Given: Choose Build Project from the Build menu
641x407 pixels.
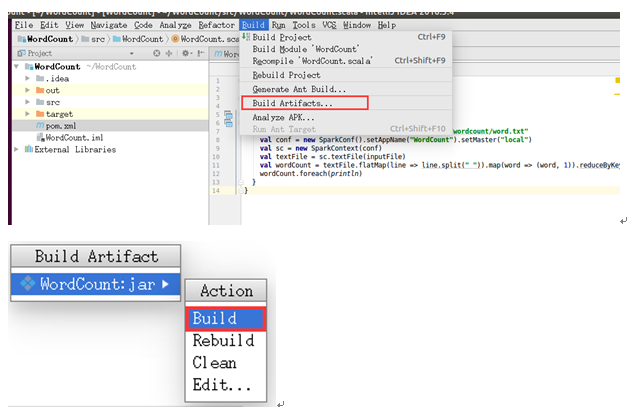Looking at the screenshot, I should 346,37.
